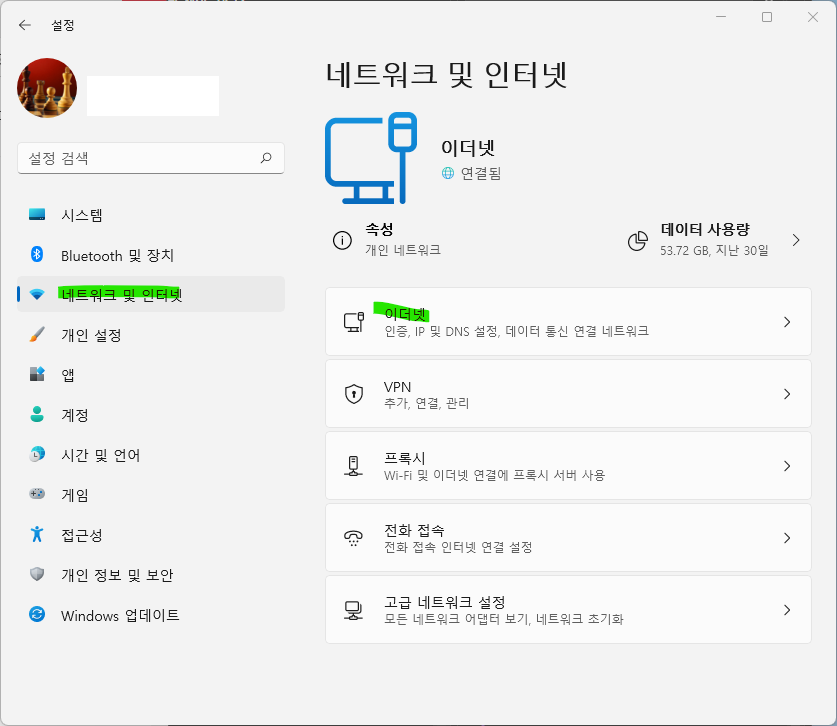The width and height of the screenshot is (837, 726).
Task: Click the Wi-Fi network icon in sidebar
Action: [x=37, y=294]
